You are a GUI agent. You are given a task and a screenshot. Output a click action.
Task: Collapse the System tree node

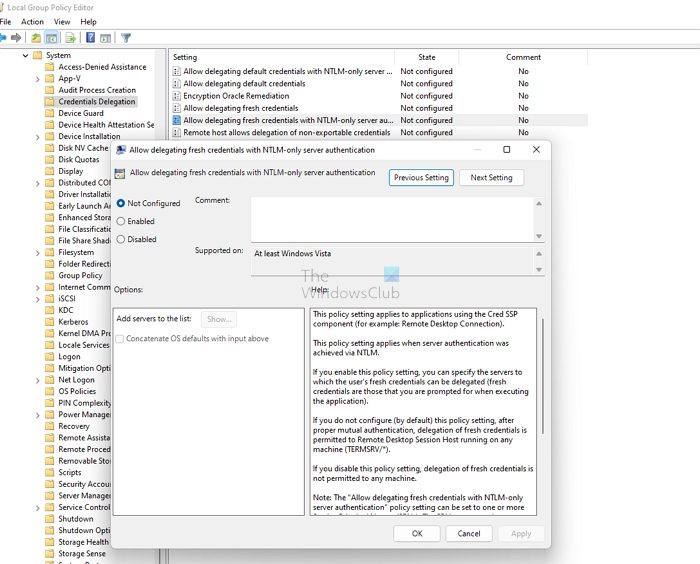click(x=25, y=55)
